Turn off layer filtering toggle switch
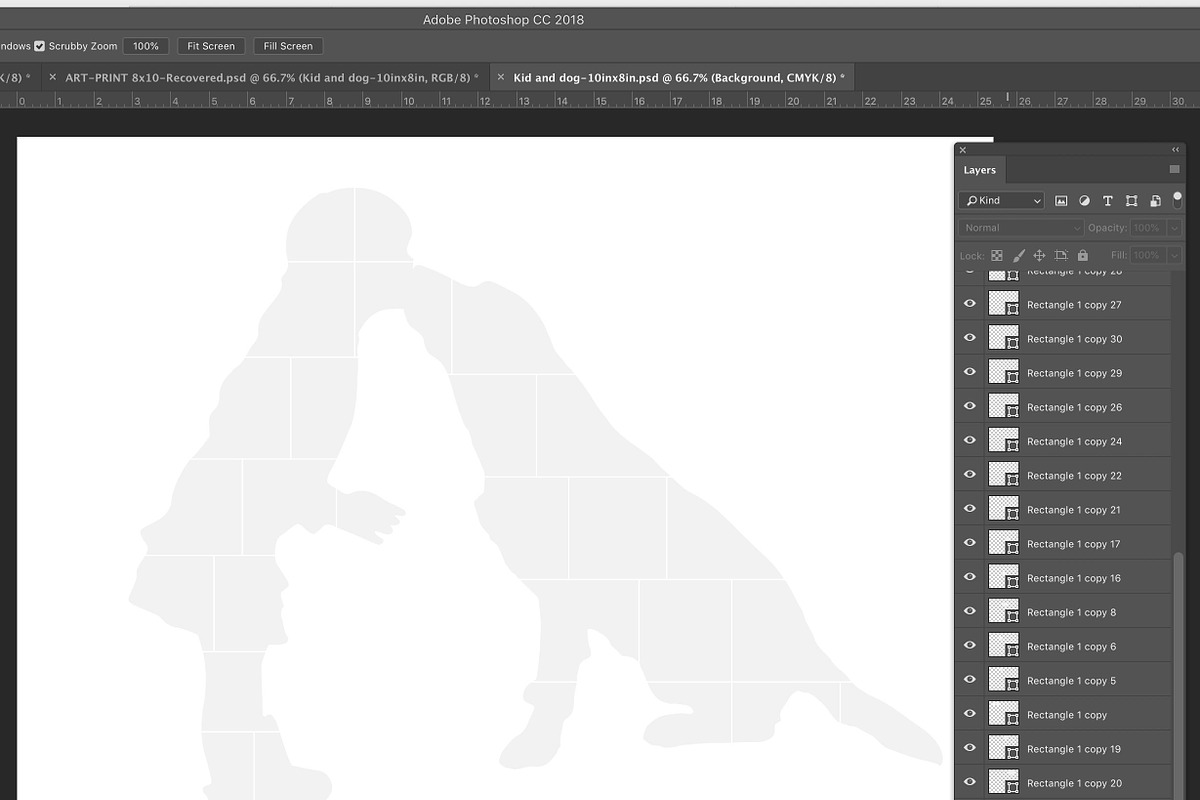Screen dimensions: 1200x800 click(x=1177, y=200)
